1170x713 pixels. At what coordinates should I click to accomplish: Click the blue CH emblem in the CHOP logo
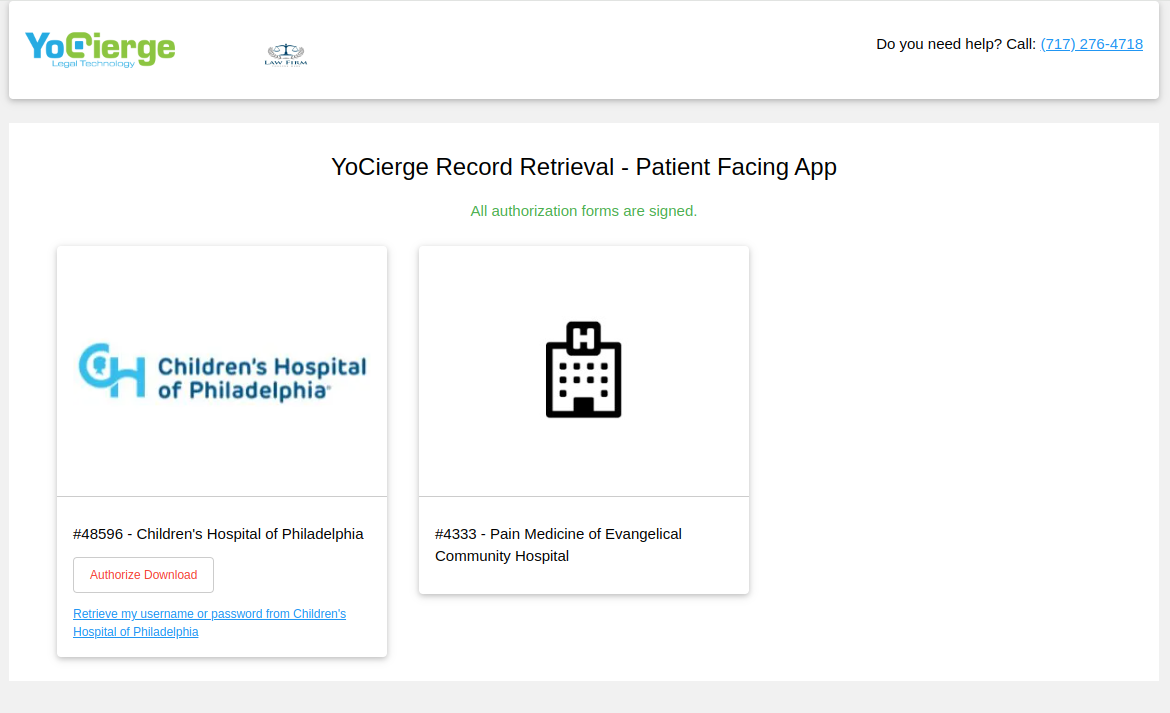tap(110, 370)
